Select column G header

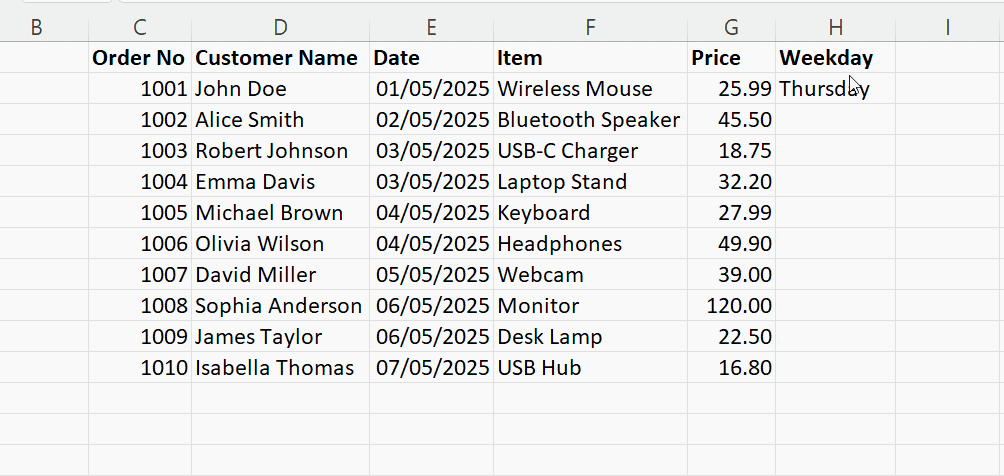coord(731,28)
